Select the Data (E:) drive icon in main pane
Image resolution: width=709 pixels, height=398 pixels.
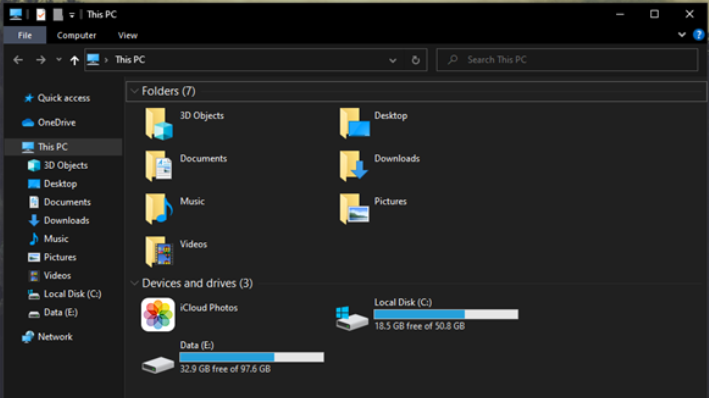(158, 364)
